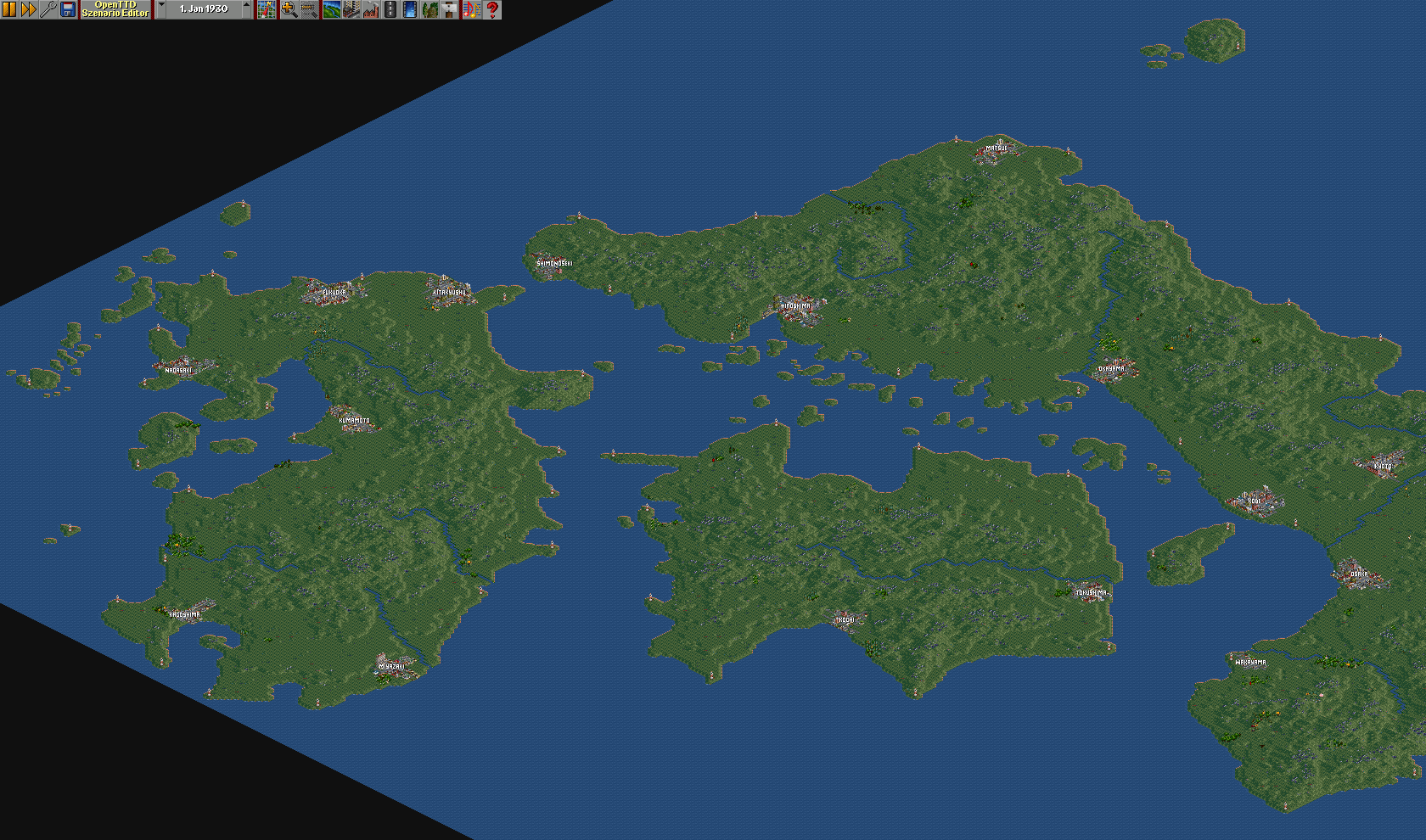This screenshot has width=1426, height=840.
Task: Open the save scenario disk menu
Action: (x=68, y=9)
